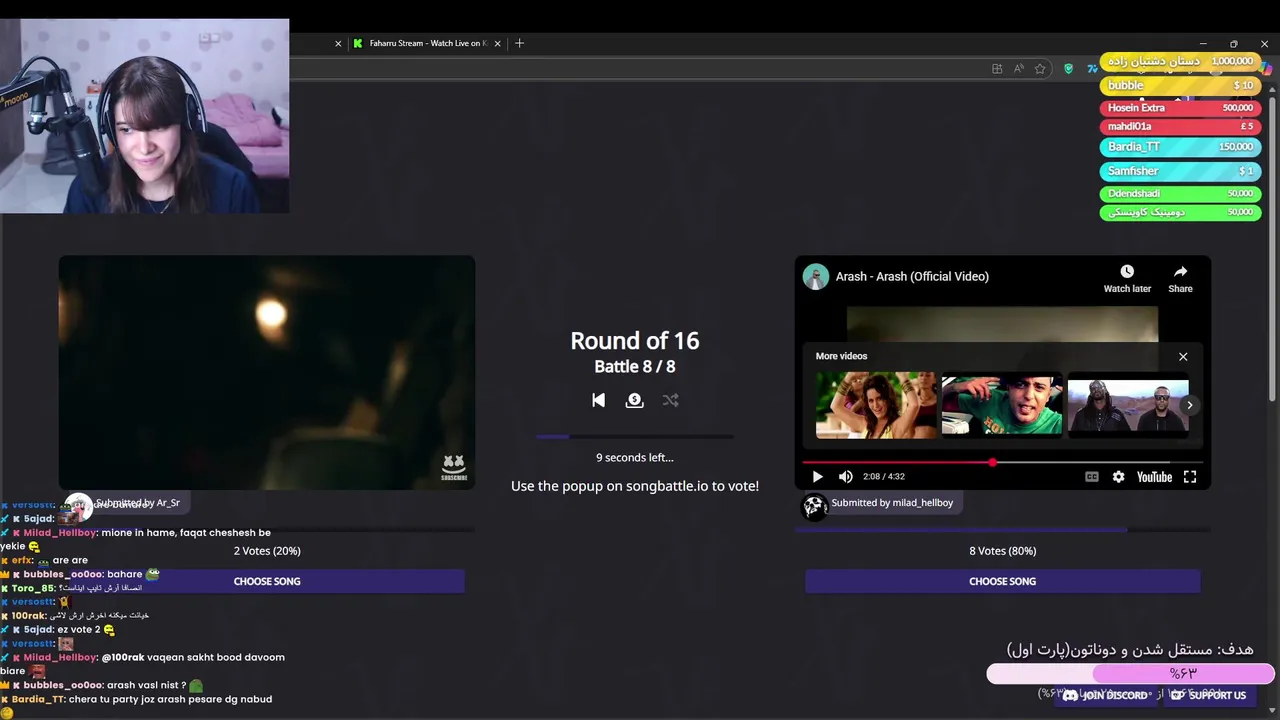1280x720 pixels.
Task: Click the dollar coin icon under Battle
Action: pos(634,400)
